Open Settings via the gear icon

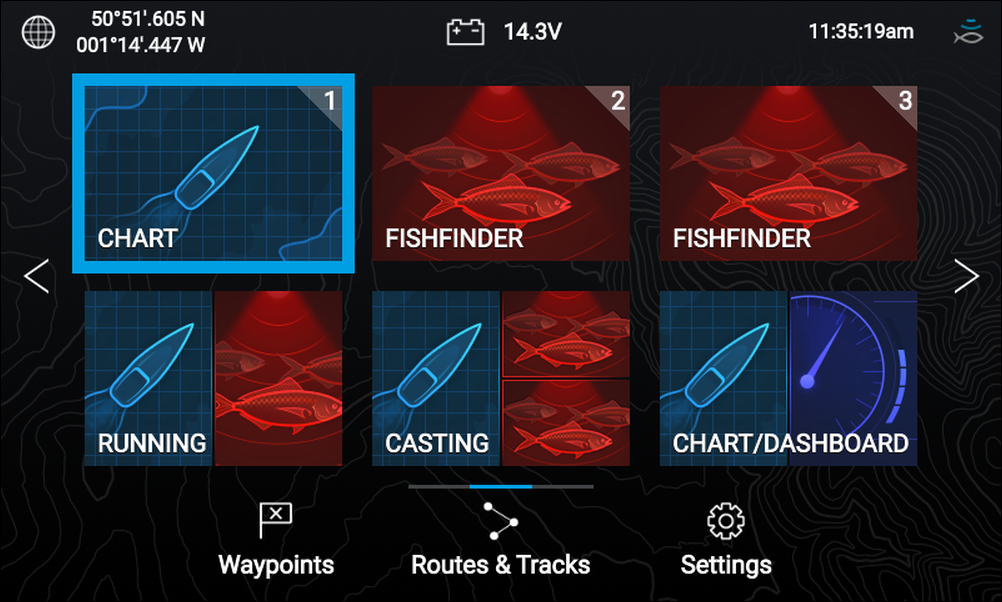[726, 521]
